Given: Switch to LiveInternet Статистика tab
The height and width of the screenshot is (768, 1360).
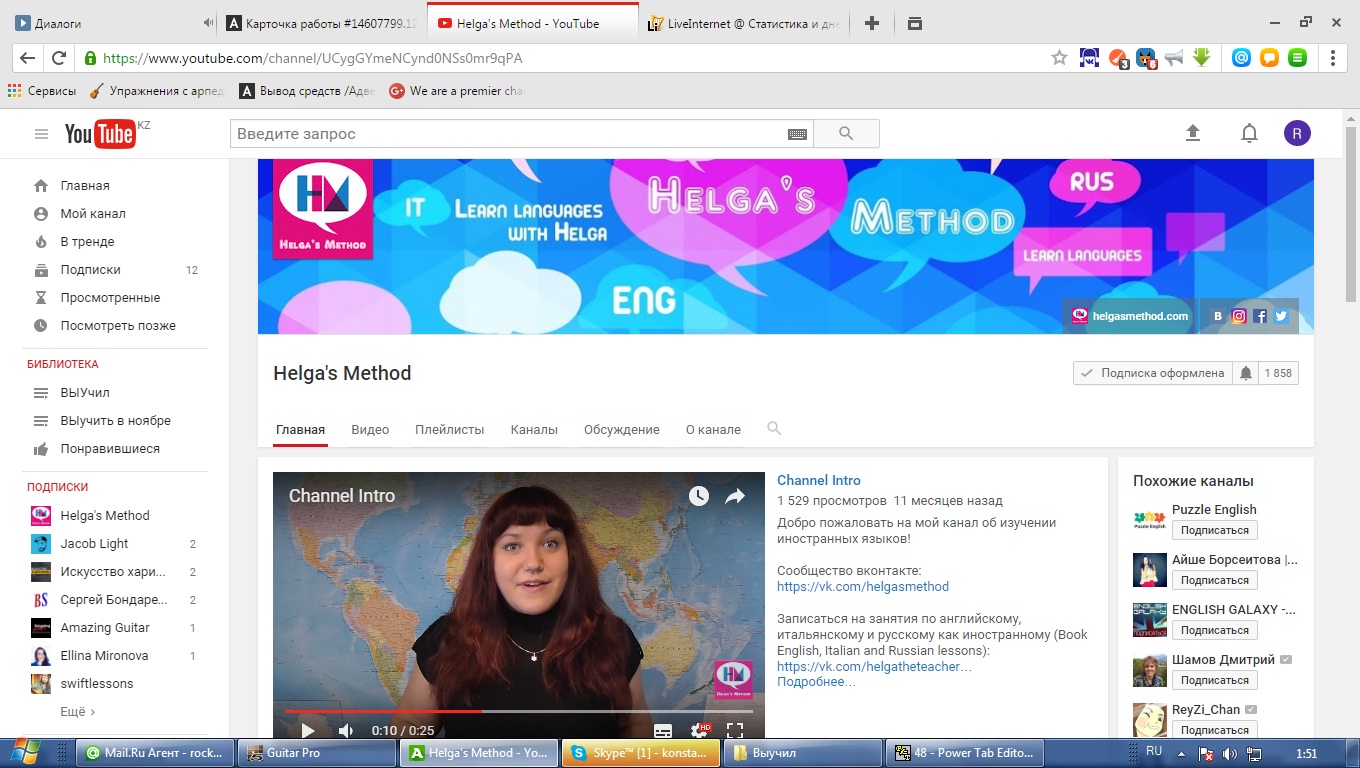Looking at the screenshot, I should 743,23.
